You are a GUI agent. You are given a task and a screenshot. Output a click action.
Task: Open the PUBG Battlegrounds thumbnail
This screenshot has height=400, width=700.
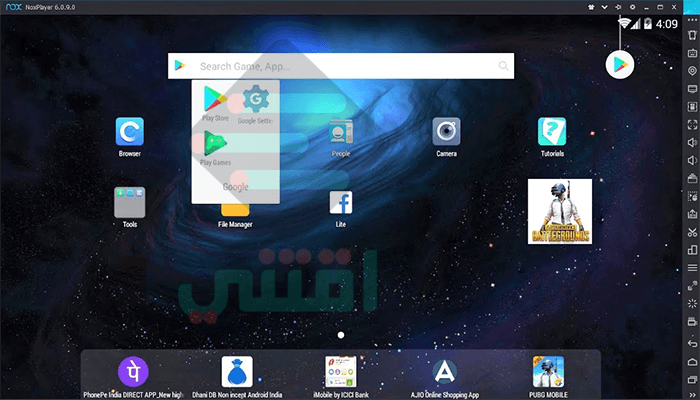[x=560, y=212]
